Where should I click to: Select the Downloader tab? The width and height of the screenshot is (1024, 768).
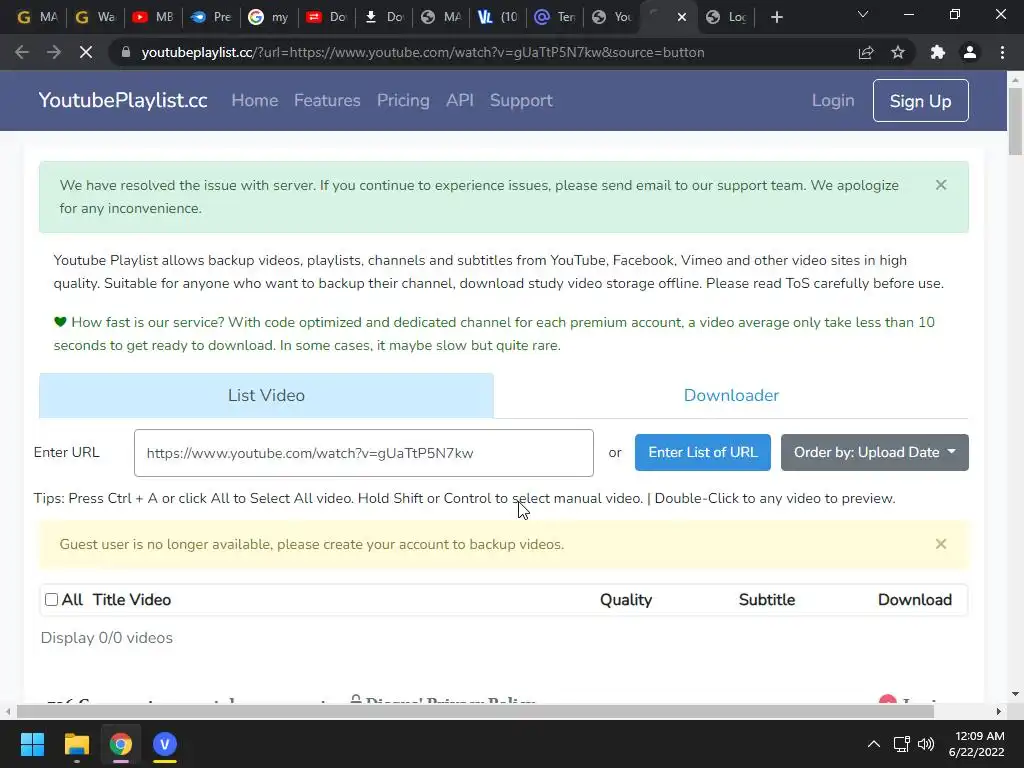pyautogui.click(x=731, y=395)
